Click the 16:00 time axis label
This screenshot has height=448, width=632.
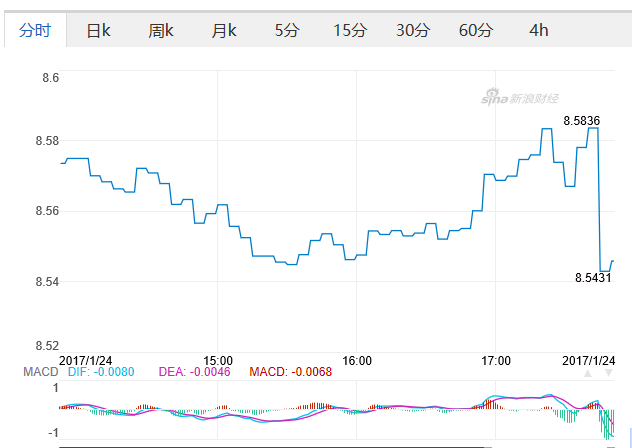[357, 360]
